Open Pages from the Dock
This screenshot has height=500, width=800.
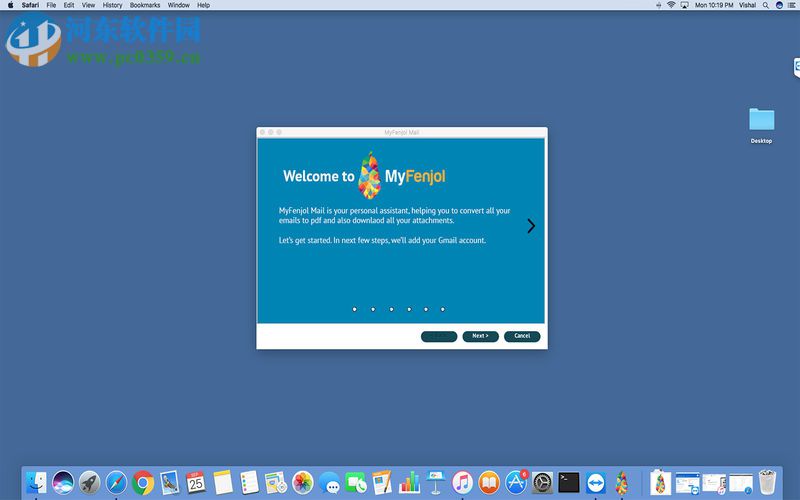click(383, 482)
